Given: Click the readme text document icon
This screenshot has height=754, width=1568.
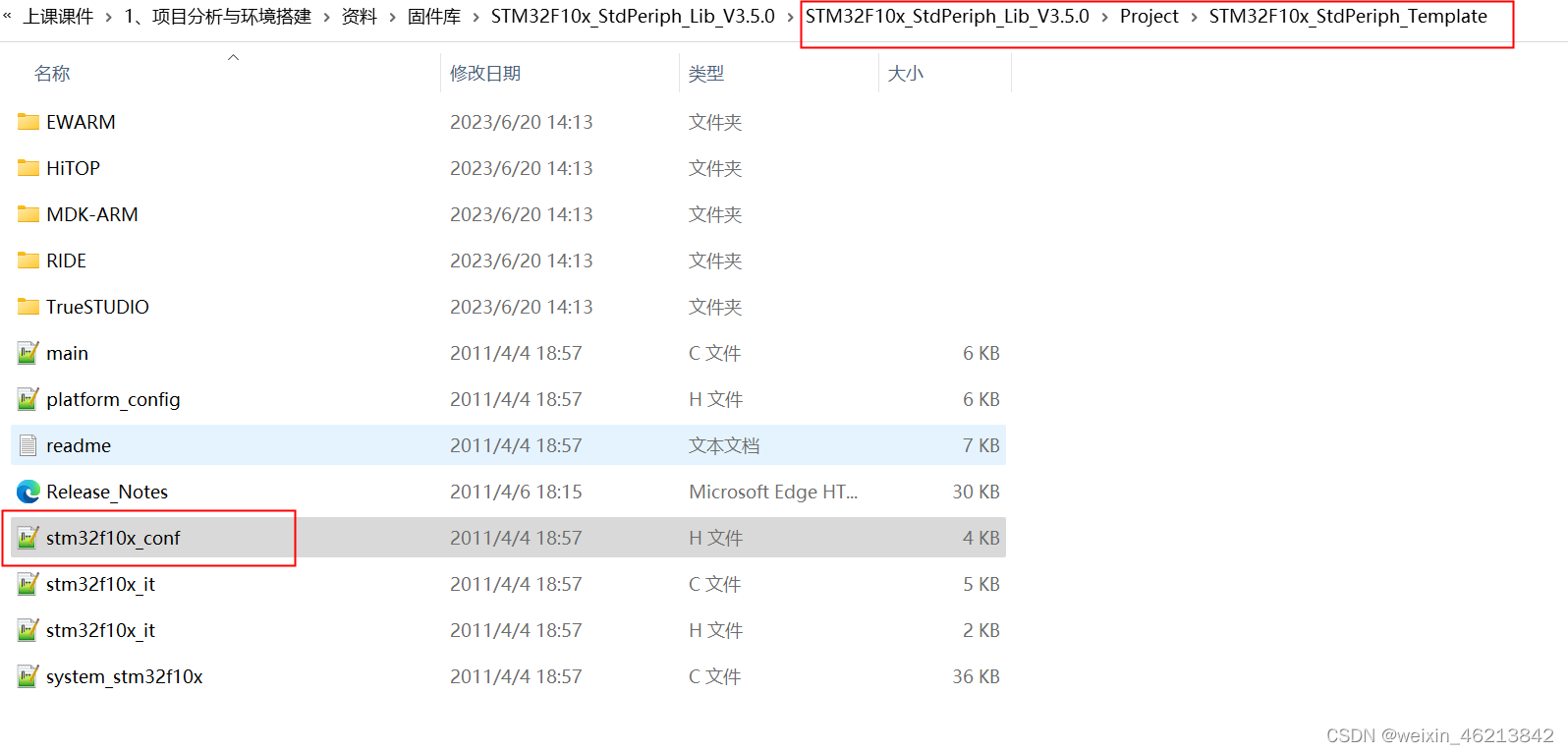Looking at the screenshot, I should coord(28,445).
